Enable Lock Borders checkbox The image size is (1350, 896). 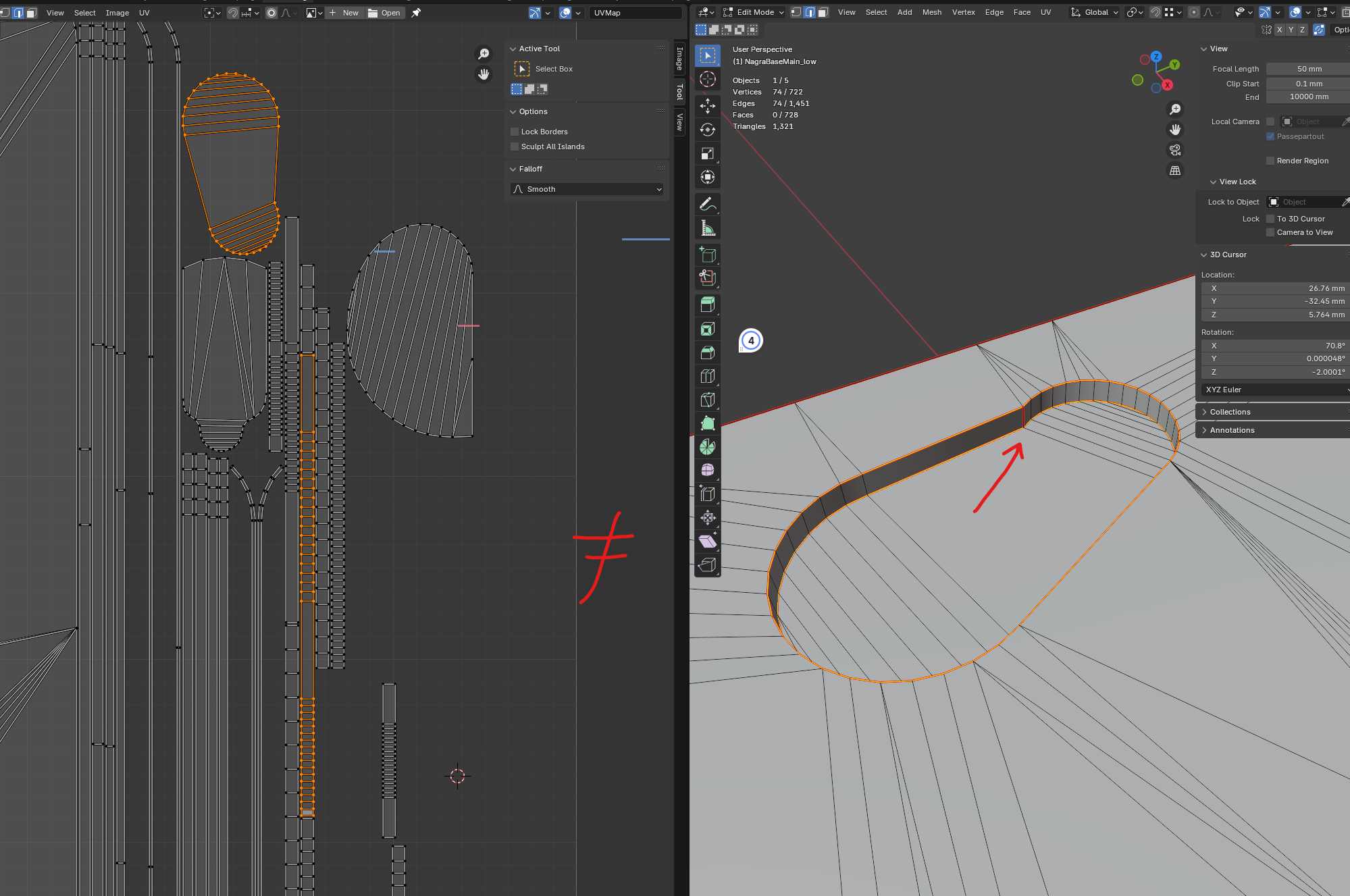pos(515,132)
